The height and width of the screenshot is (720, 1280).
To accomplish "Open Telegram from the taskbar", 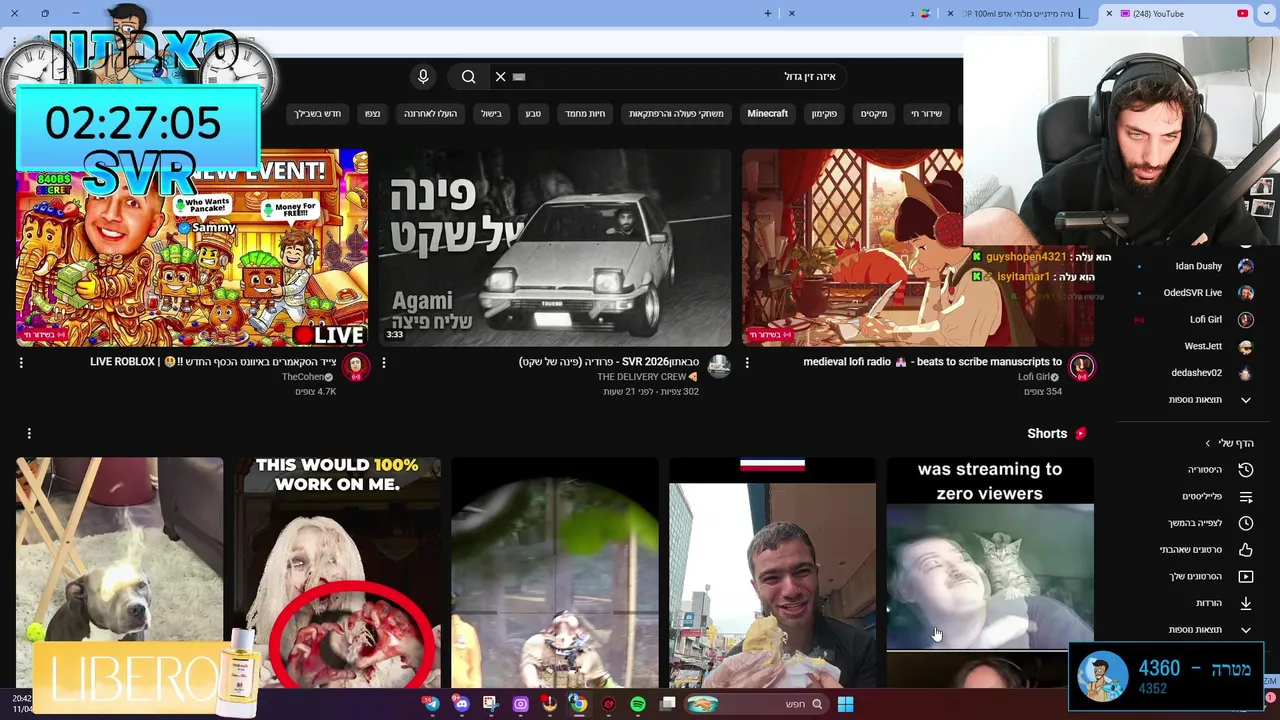I will (431, 704).
